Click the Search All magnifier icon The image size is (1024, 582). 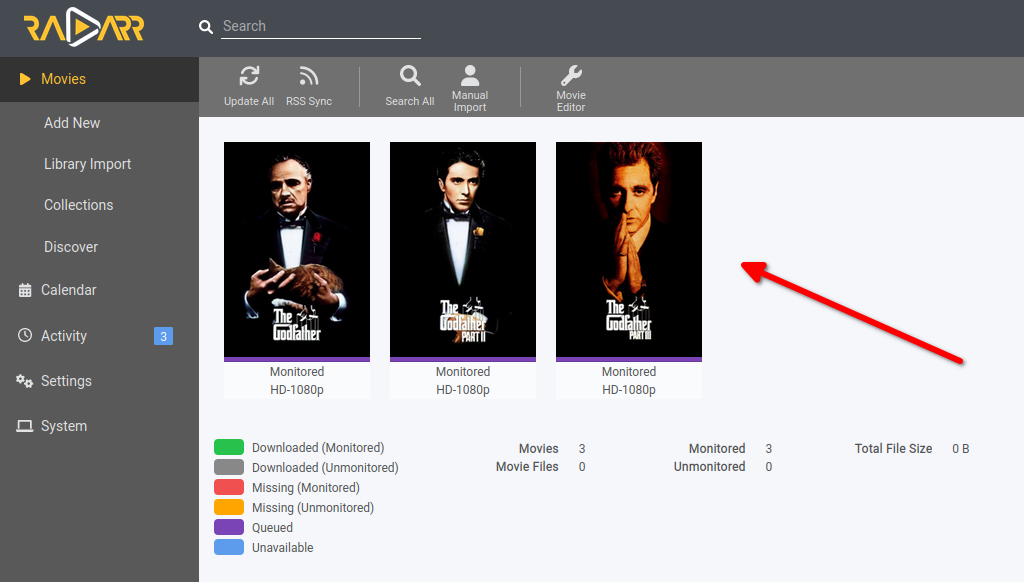[x=410, y=76]
